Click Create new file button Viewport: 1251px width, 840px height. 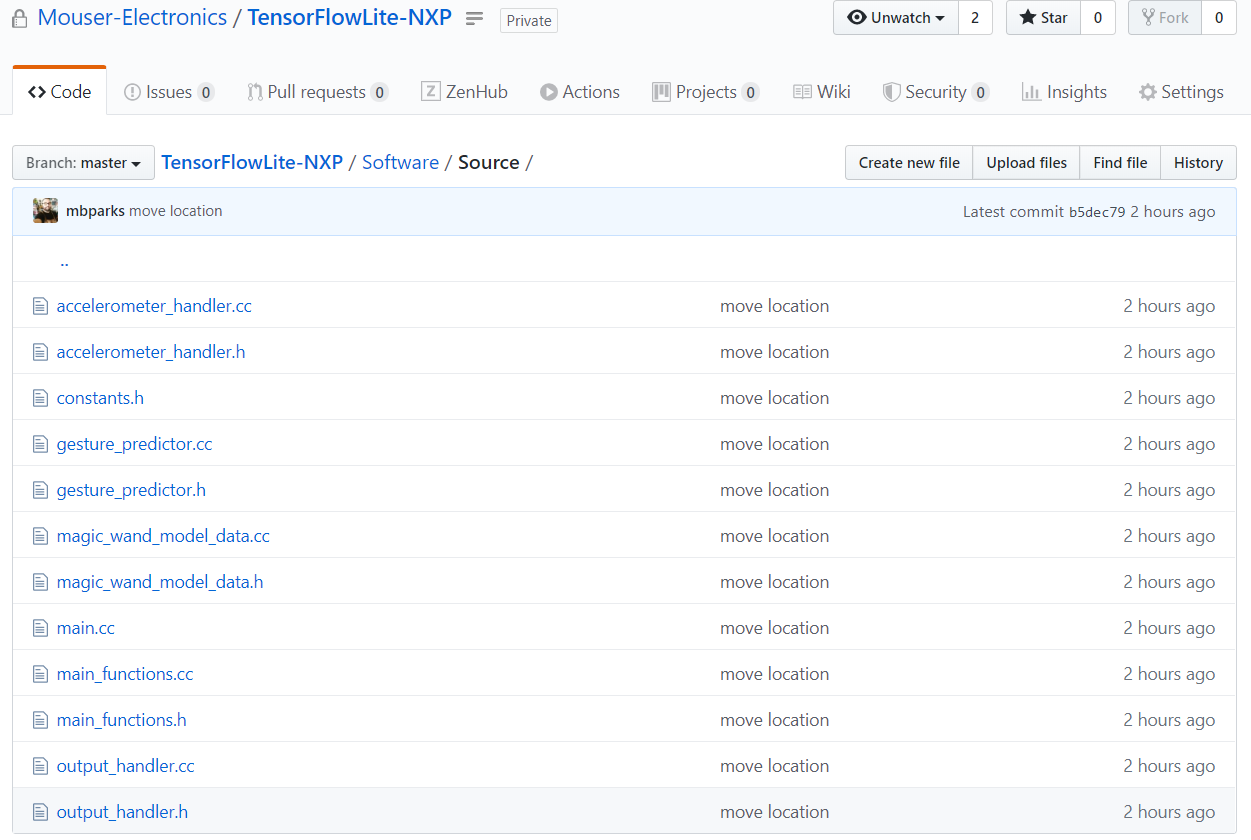point(908,162)
